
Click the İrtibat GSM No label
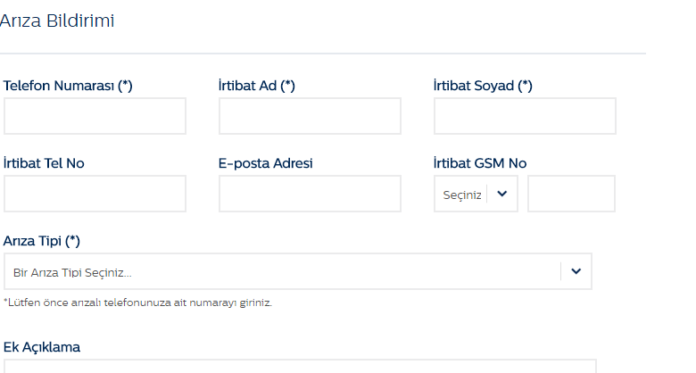pyautogui.click(x=480, y=163)
